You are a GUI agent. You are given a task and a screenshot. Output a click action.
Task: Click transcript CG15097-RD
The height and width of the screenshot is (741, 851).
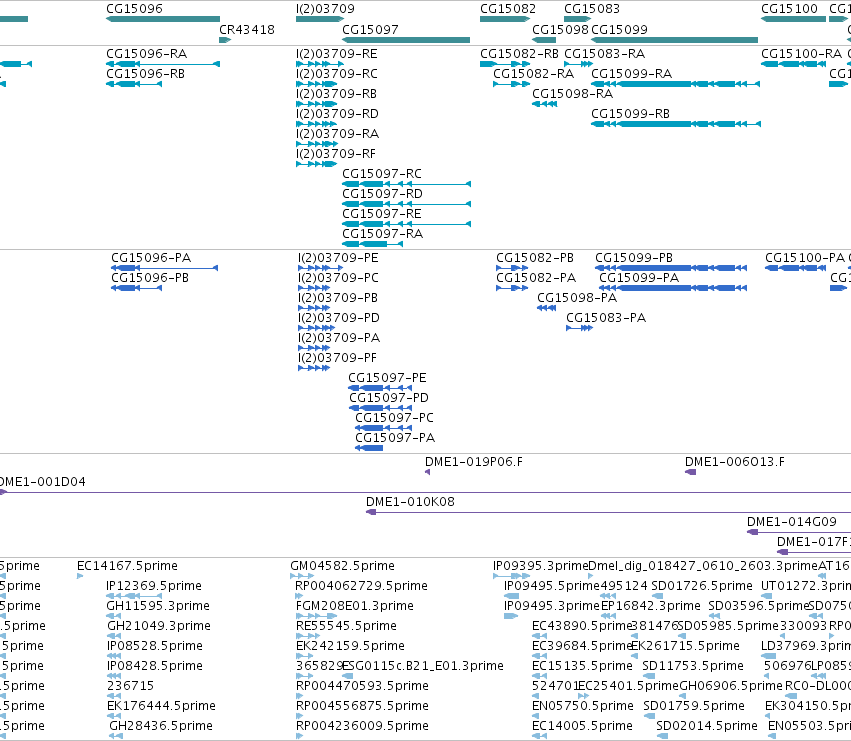tap(383, 194)
